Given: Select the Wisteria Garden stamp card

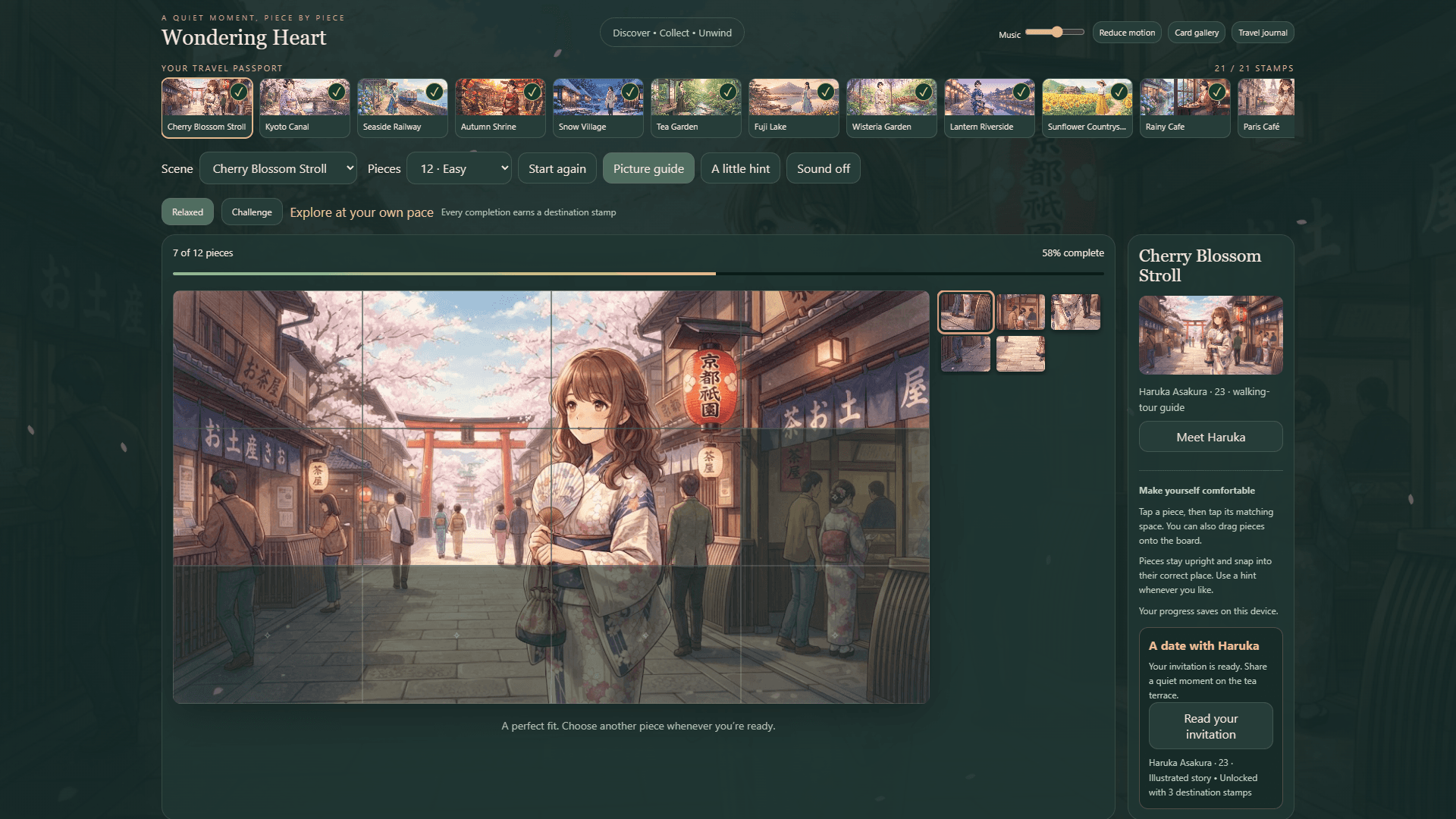Looking at the screenshot, I should pyautogui.click(x=892, y=108).
